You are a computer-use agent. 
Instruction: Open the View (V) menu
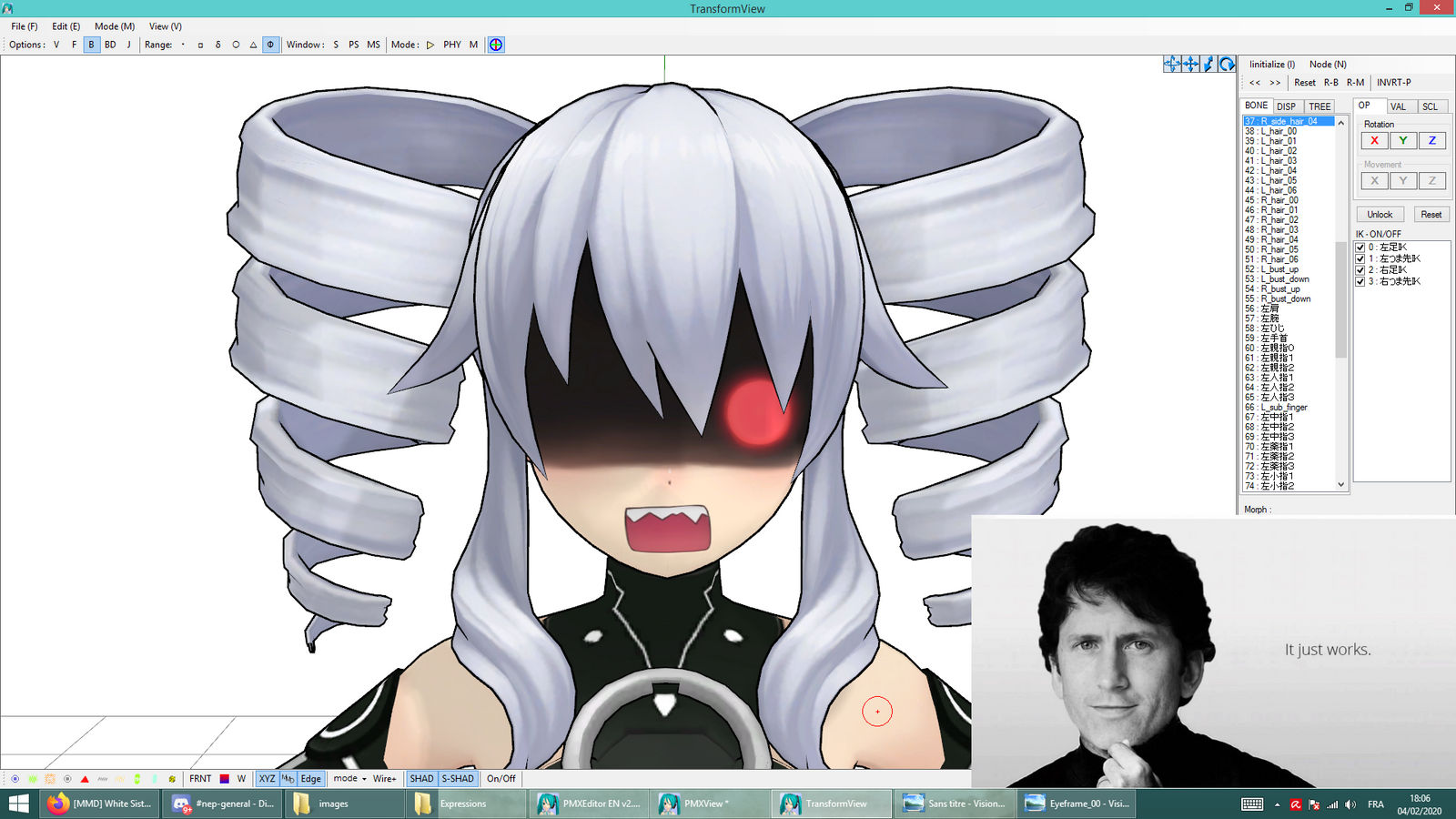point(166,26)
